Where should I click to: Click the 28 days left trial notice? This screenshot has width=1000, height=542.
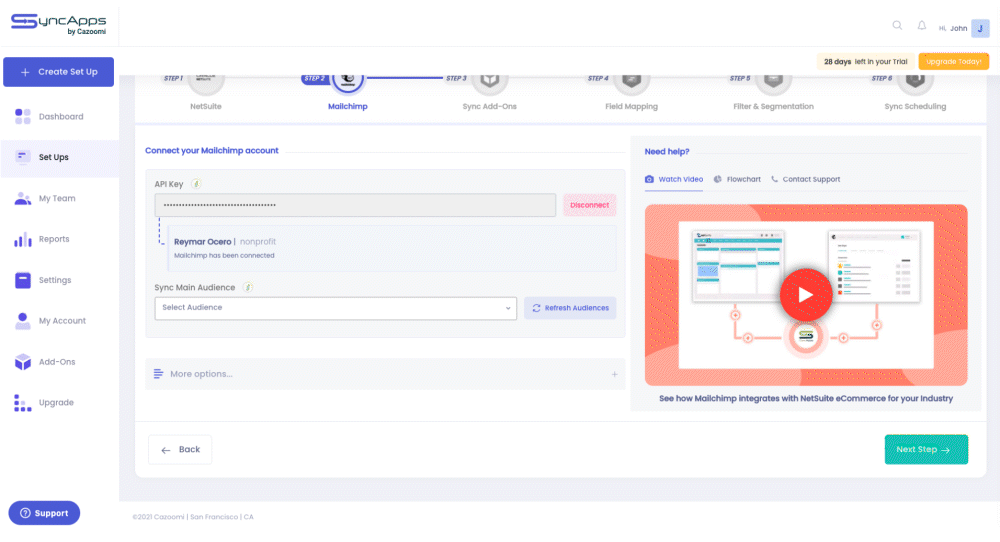click(x=865, y=61)
